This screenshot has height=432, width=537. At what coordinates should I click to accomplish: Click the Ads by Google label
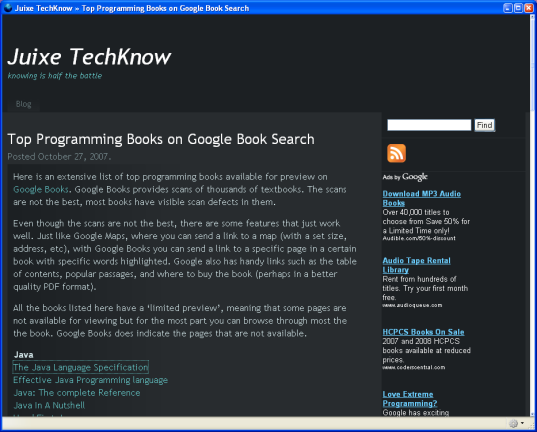point(405,177)
